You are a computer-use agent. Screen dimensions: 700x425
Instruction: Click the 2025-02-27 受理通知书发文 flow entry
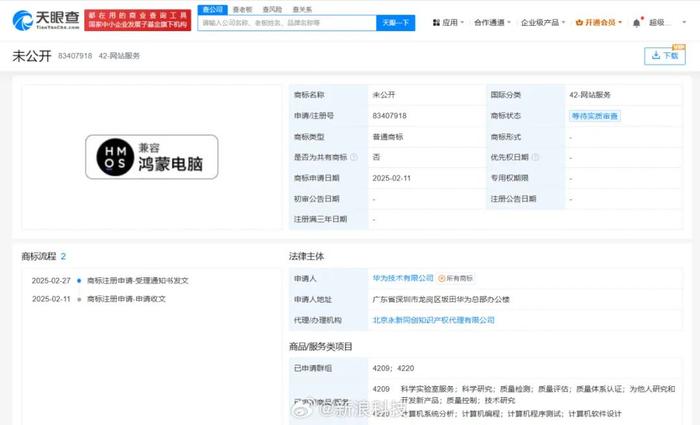(x=110, y=281)
